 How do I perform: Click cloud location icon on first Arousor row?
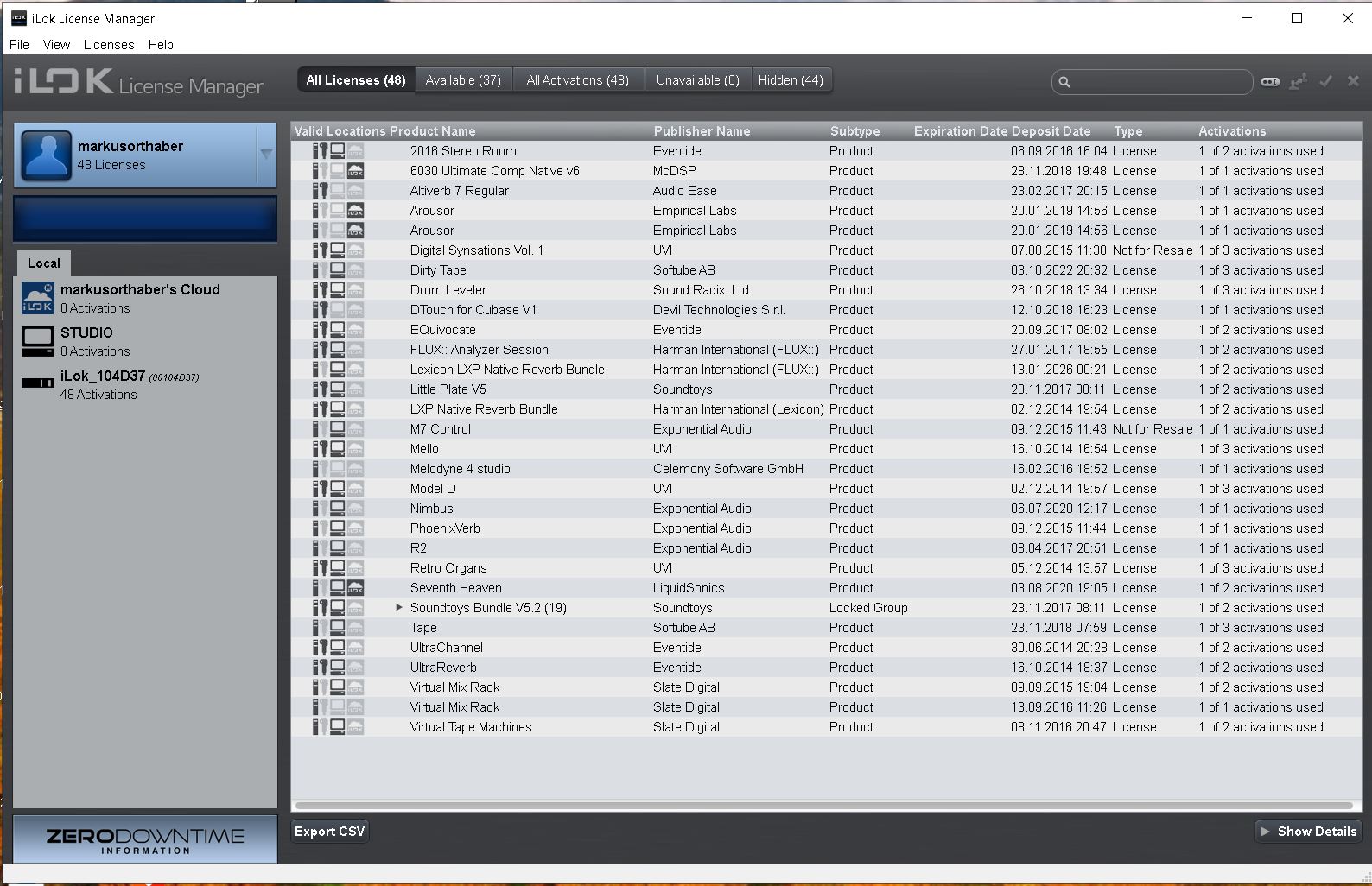pyautogui.click(x=355, y=211)
